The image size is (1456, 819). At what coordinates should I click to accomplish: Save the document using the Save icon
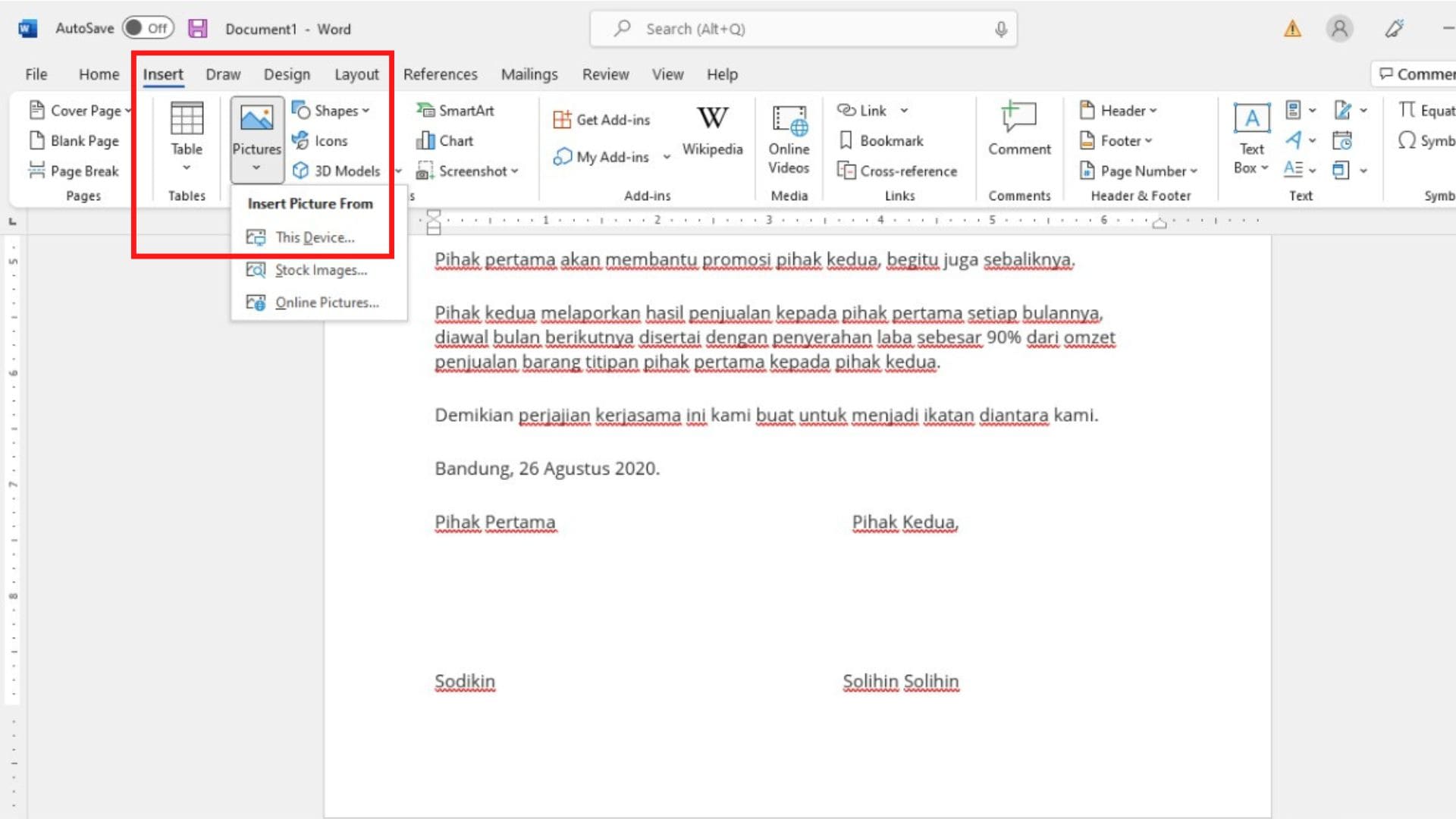tap(199, 27)
